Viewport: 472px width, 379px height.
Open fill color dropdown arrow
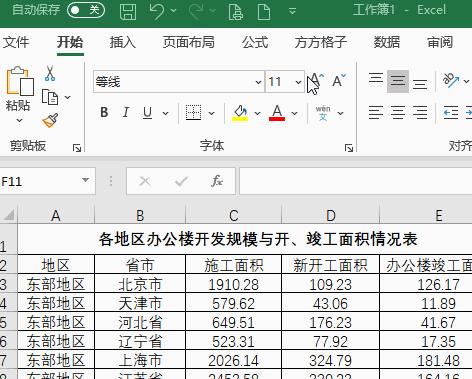click(257, 113)
